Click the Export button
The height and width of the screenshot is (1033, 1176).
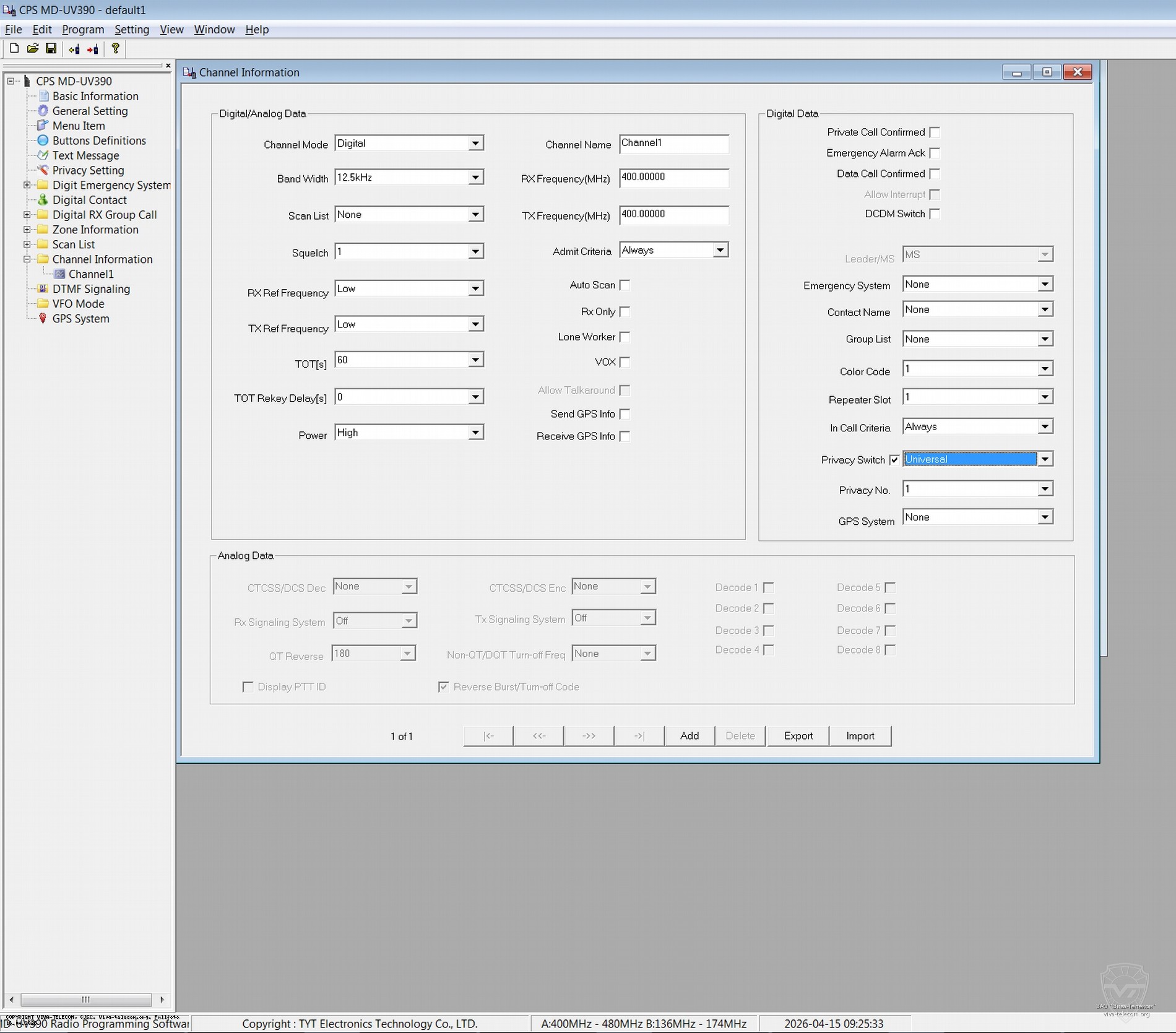(798, 736)
